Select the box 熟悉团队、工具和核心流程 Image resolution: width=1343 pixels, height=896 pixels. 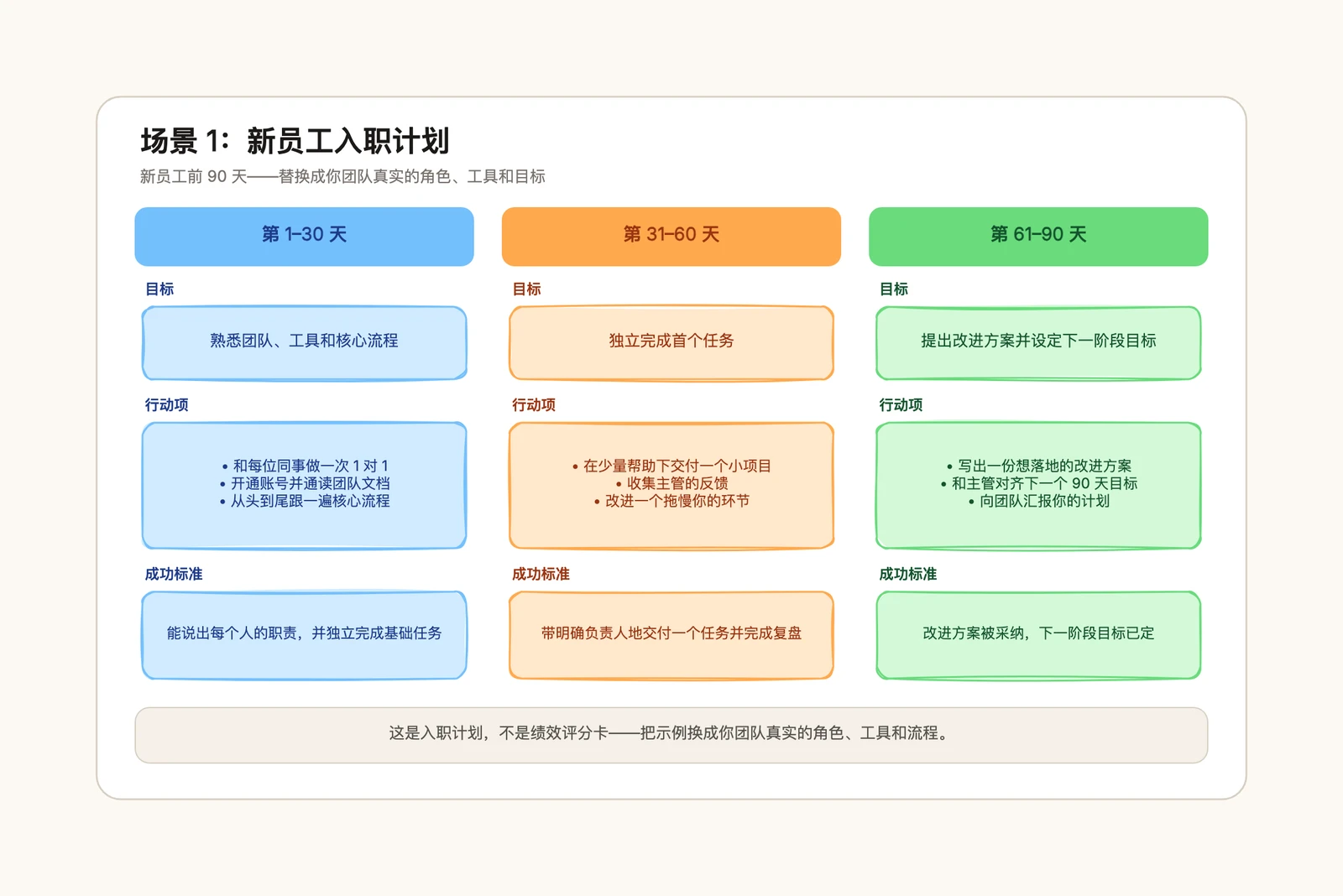304,342
